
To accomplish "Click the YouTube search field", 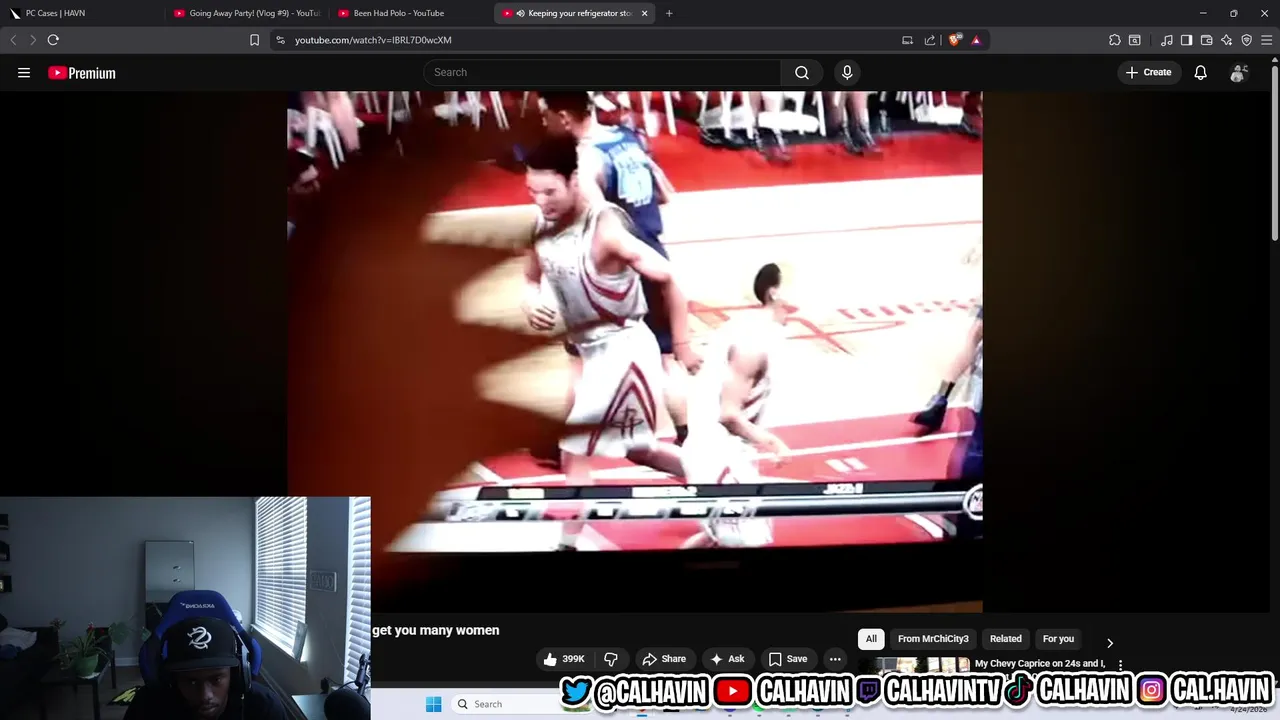I will [x=602, y=72].
